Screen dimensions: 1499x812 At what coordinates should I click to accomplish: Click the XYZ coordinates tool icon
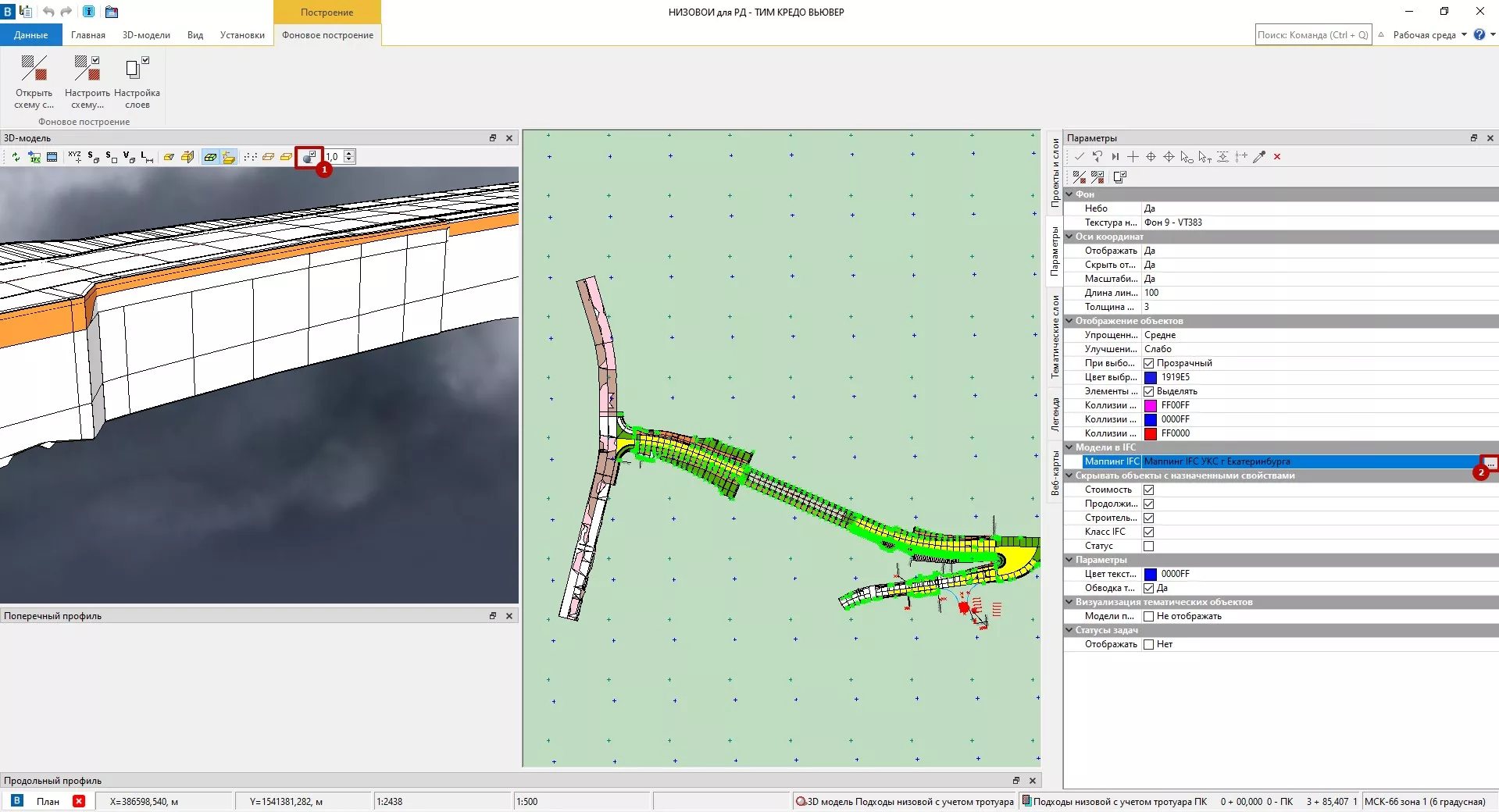[x=75, y=157]
